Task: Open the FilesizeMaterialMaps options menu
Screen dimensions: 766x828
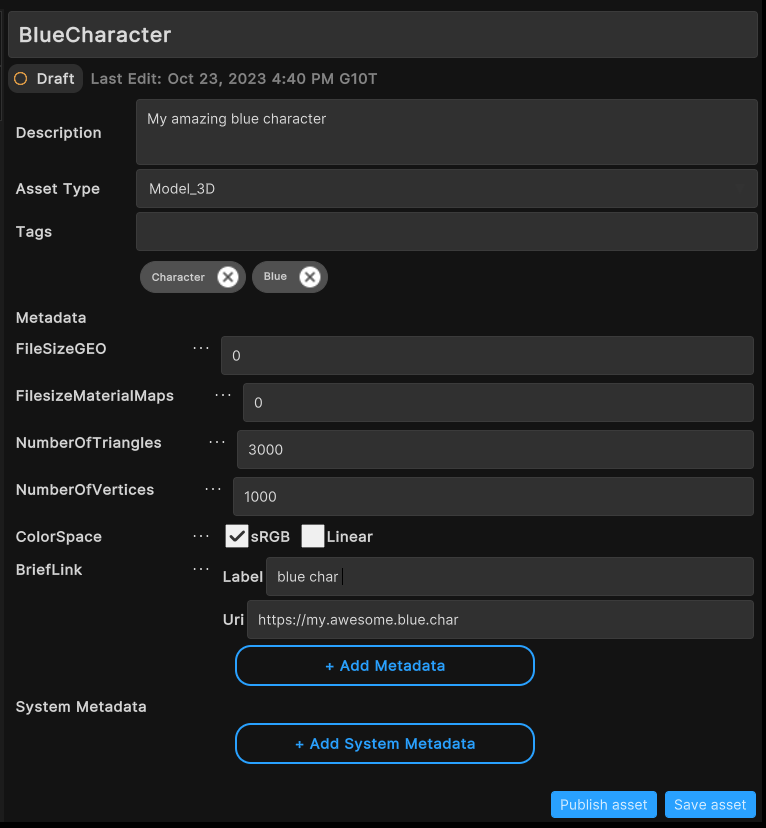Action: coord(221,395)
